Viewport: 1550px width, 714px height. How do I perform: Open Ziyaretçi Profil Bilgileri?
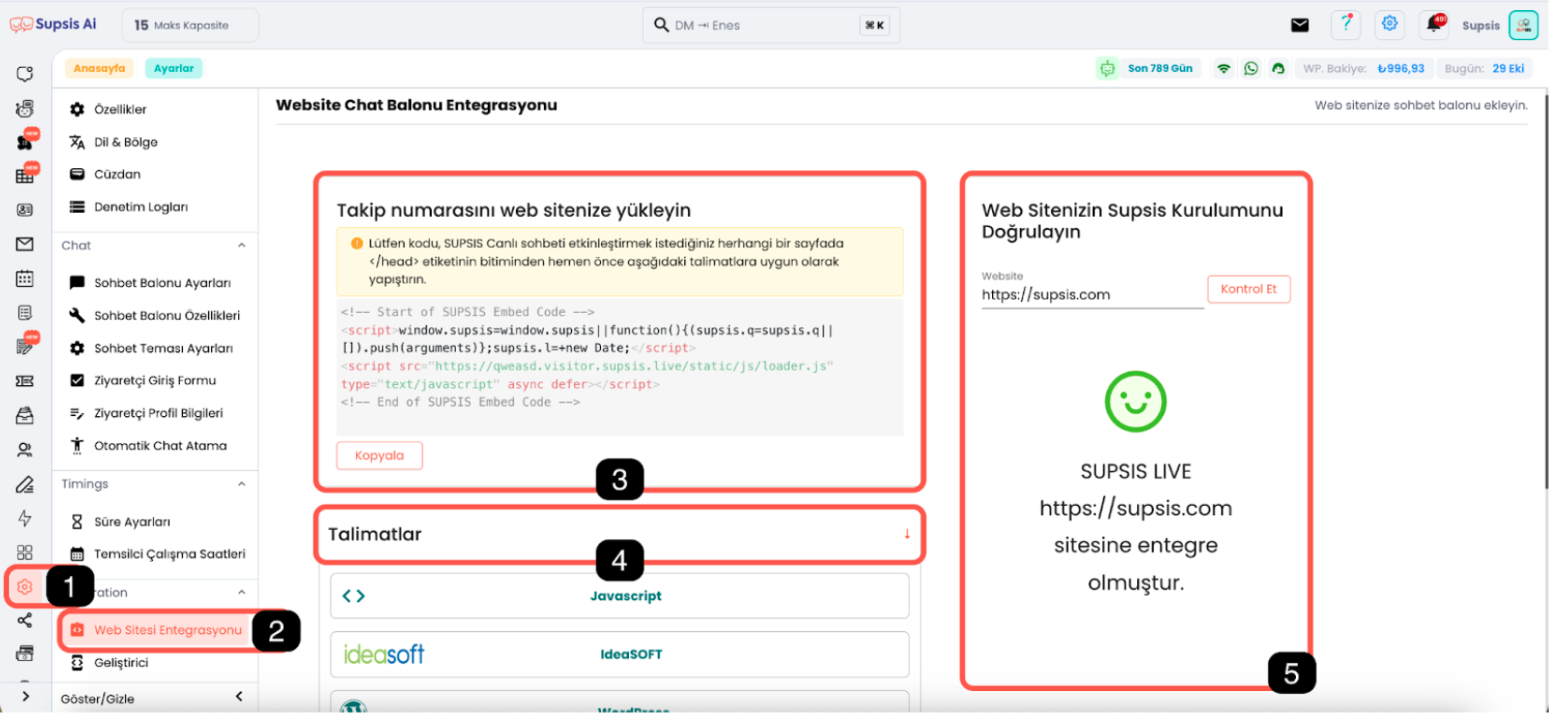coord(158,413)
